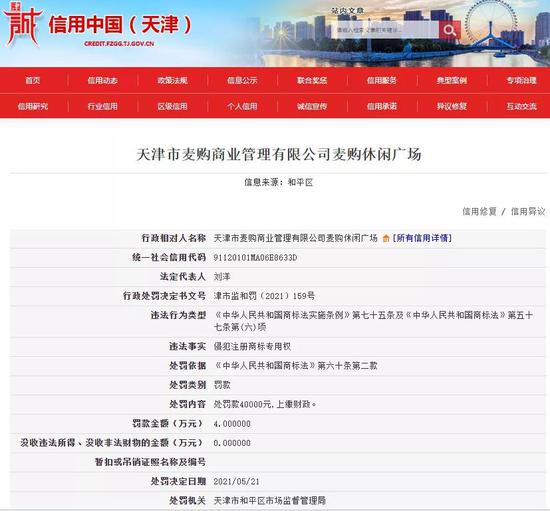Open the 专项治理 menu item
550x511 pixels.
(x=522, y=81)
